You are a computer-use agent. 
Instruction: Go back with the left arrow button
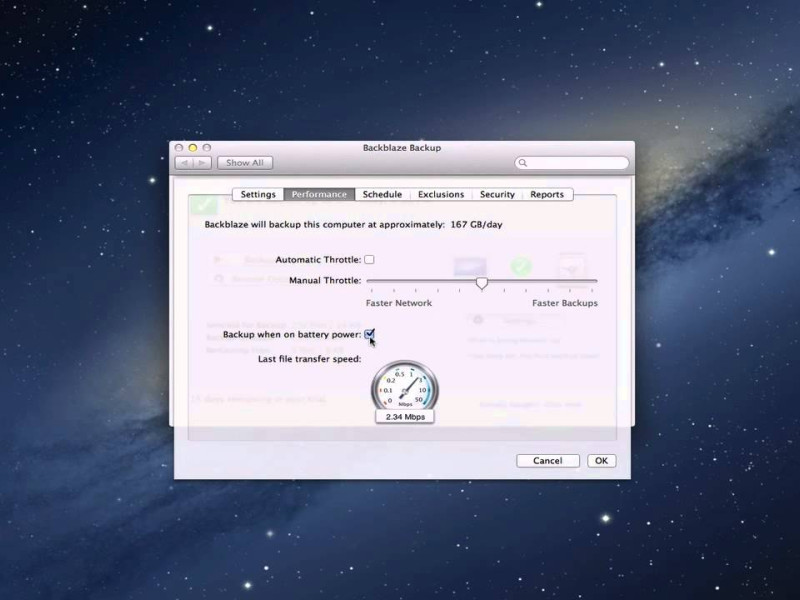[x=184, y=163]
